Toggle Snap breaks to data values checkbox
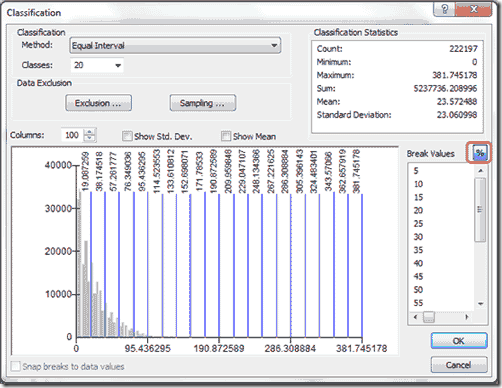The image size is (502, 388). [x=15, y=366]
